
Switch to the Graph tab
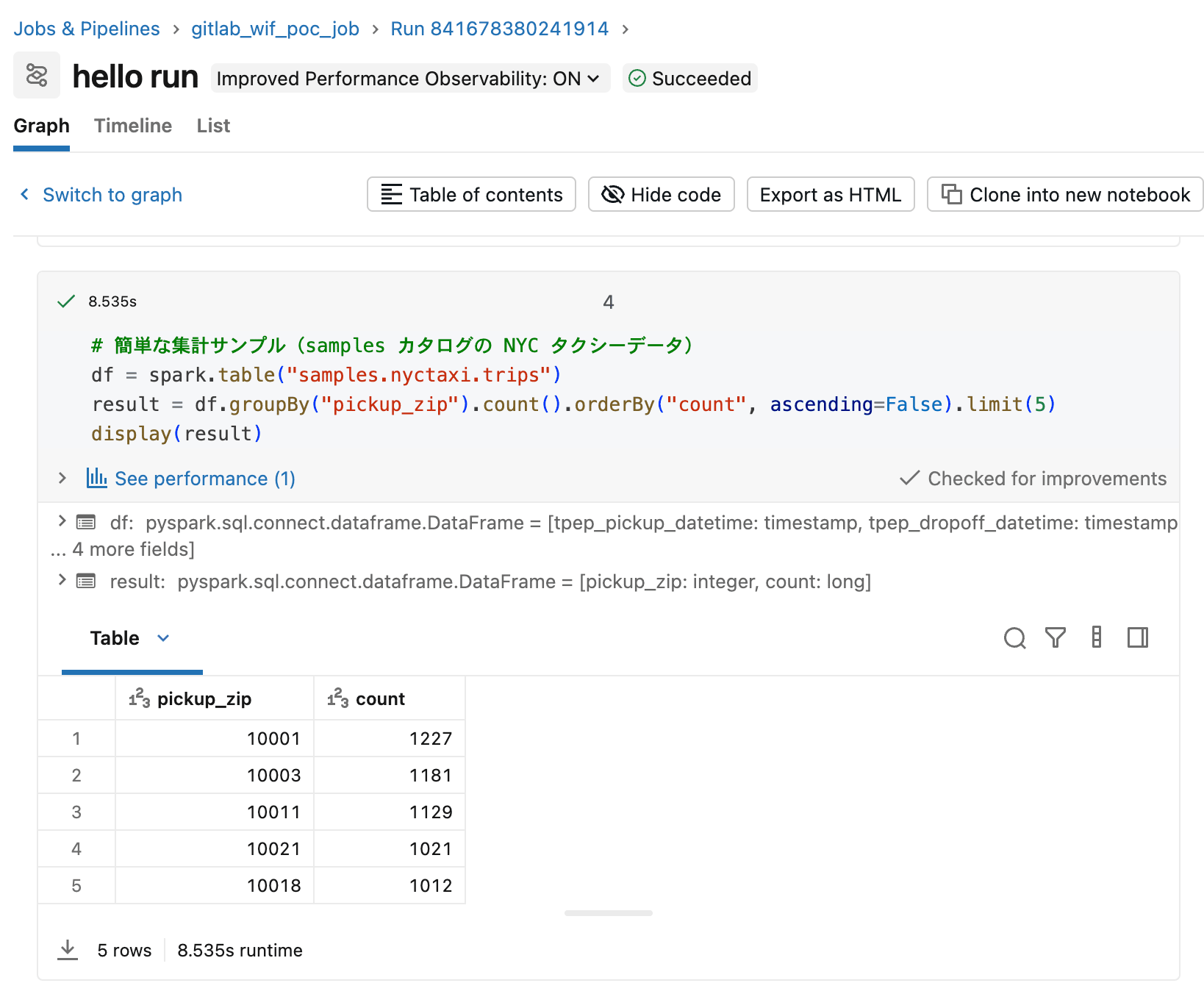pos(41,126)
